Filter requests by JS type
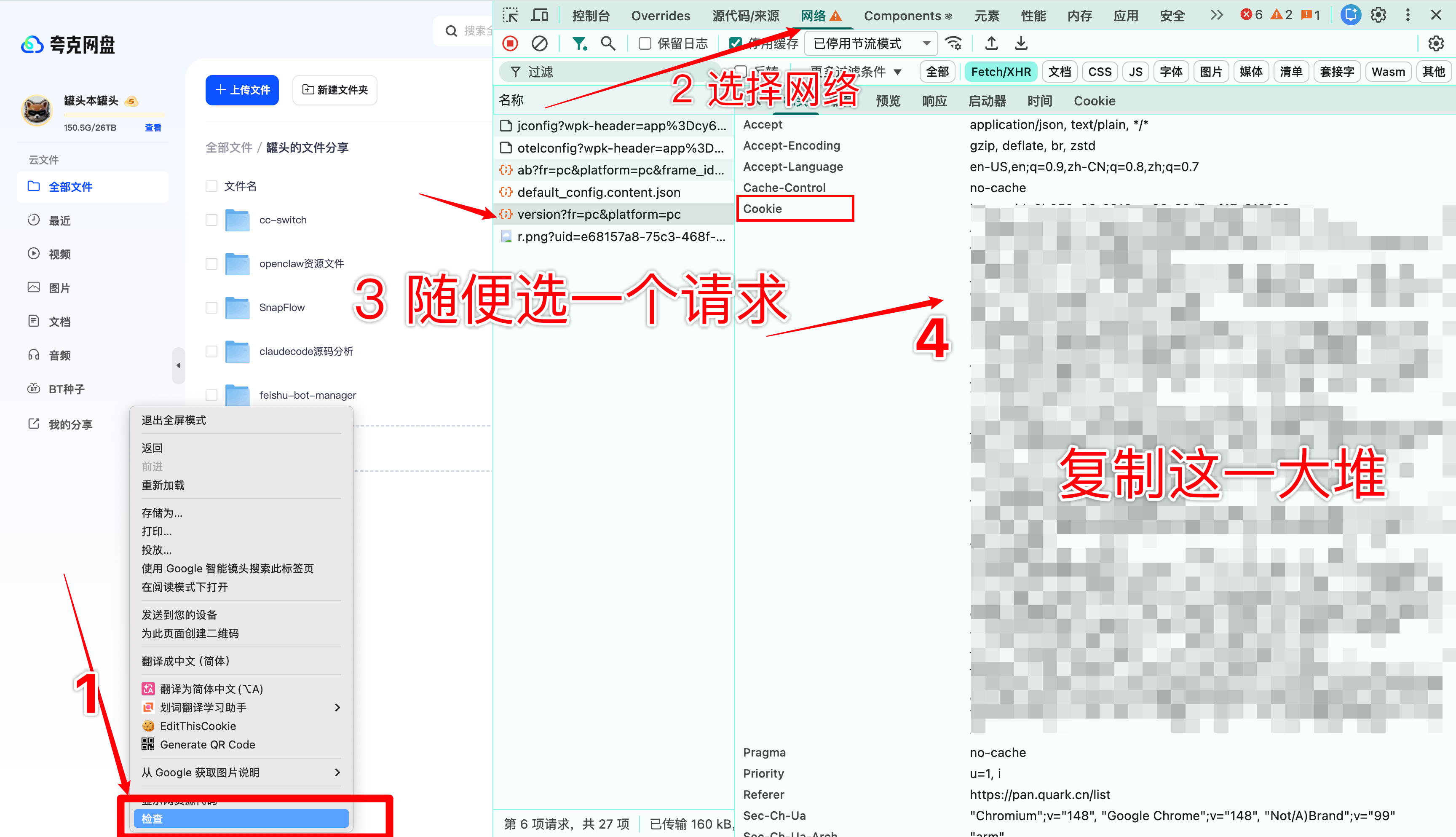 1135,72
